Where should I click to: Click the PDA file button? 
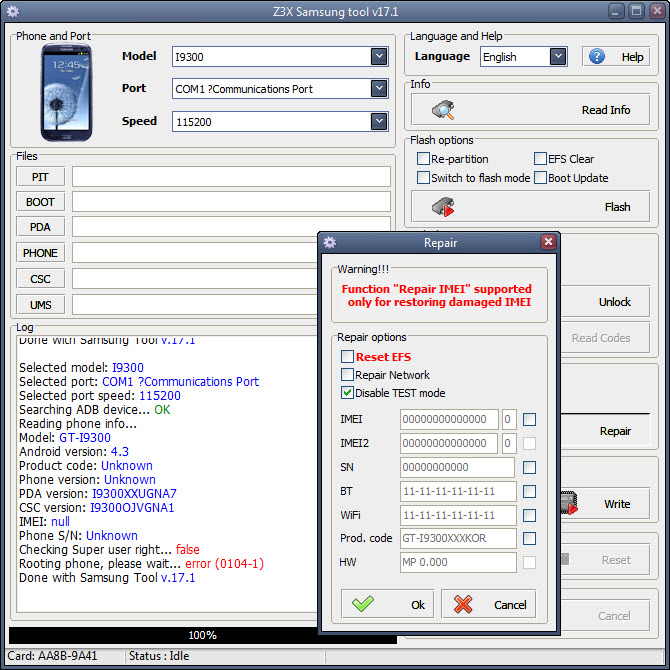pos(41,227)
